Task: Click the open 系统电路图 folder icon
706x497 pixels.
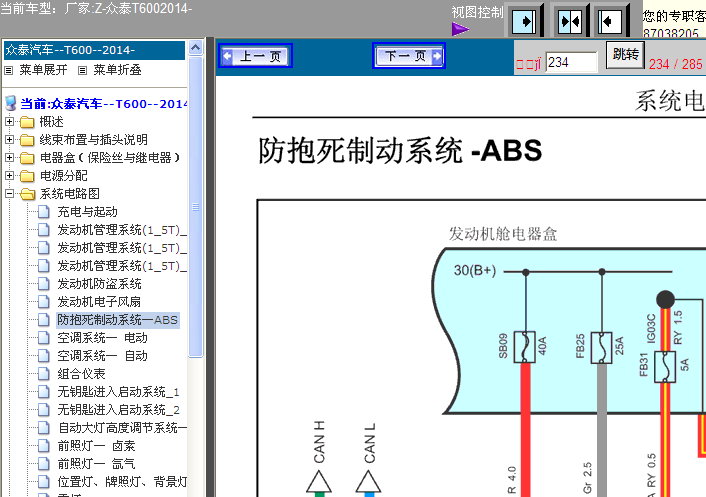Action: point(27,194)
